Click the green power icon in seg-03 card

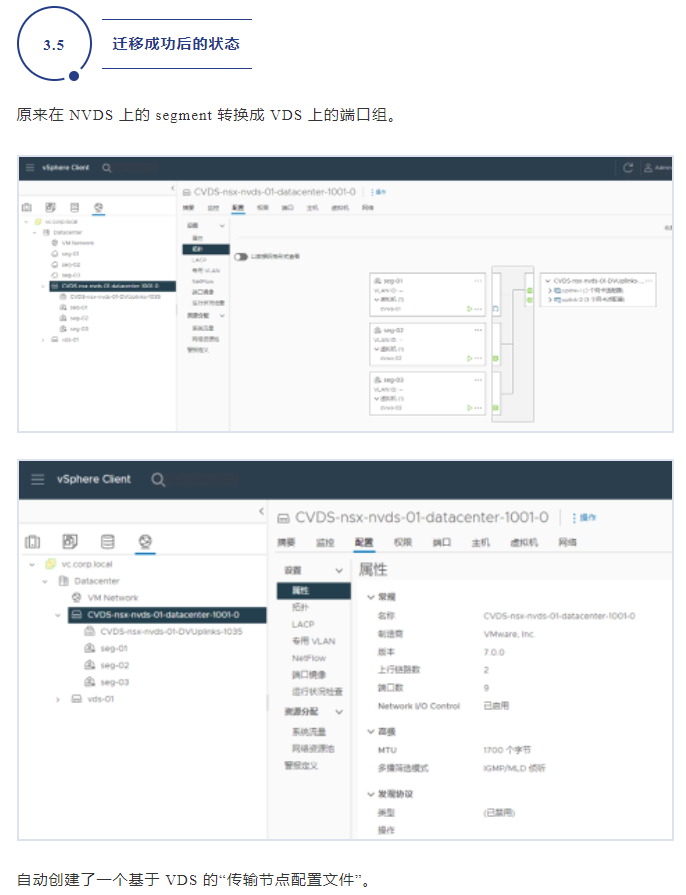pyautogui.click(x=470, y=408)
